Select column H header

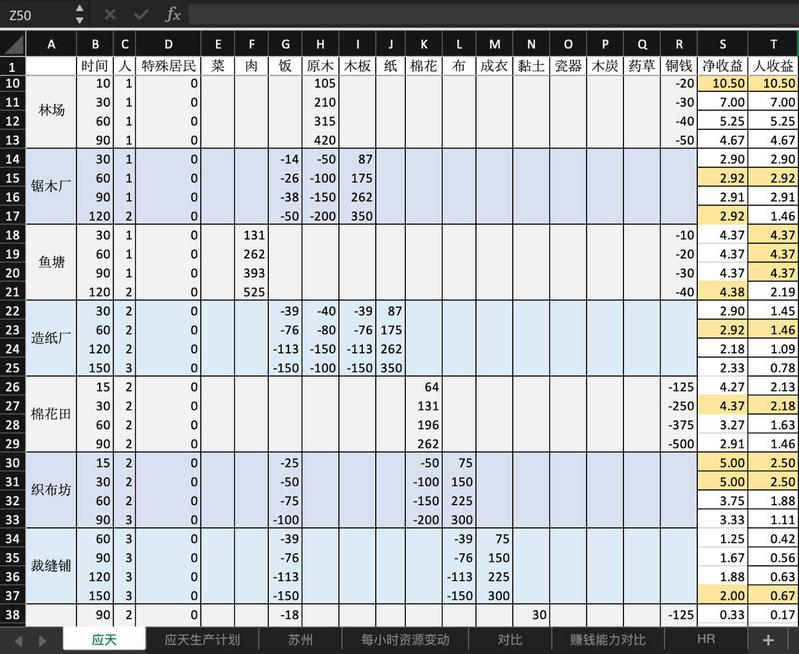tap(320, 44)
